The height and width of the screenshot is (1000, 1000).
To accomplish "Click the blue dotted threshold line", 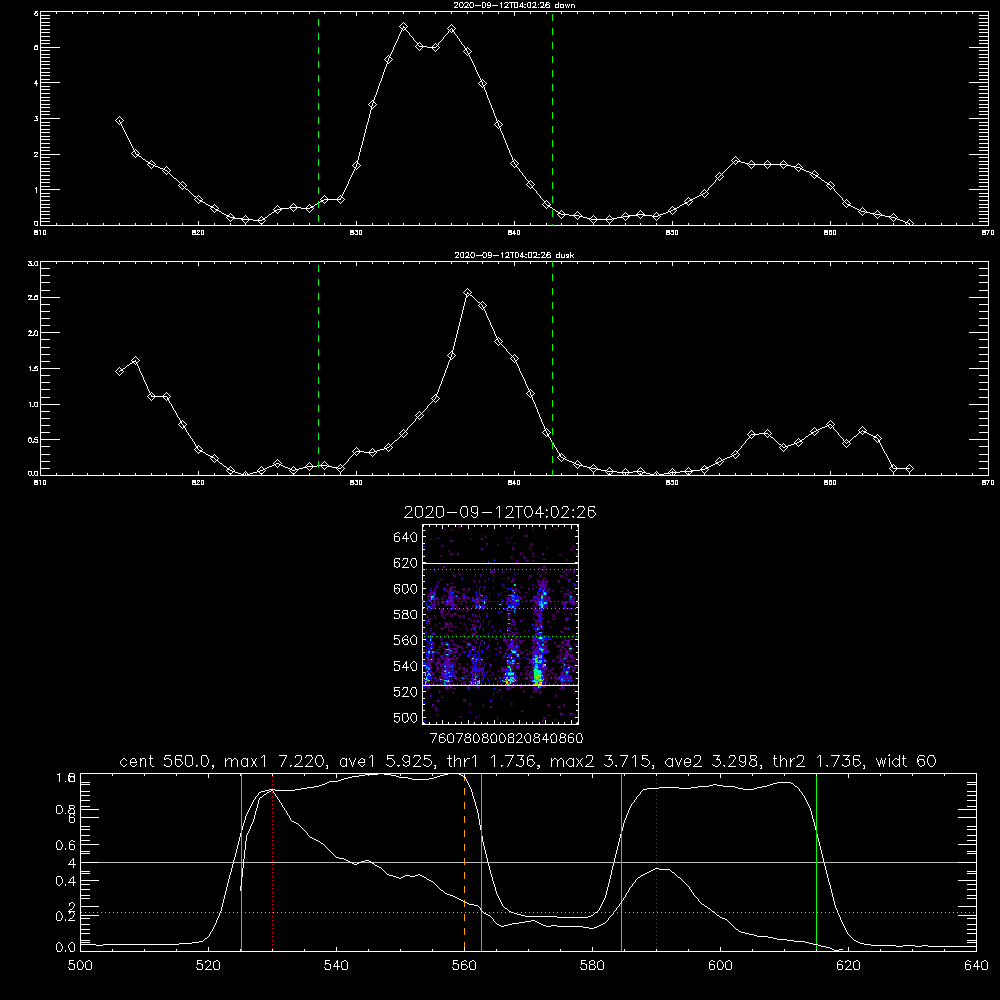I will click(x=528, y=913).
